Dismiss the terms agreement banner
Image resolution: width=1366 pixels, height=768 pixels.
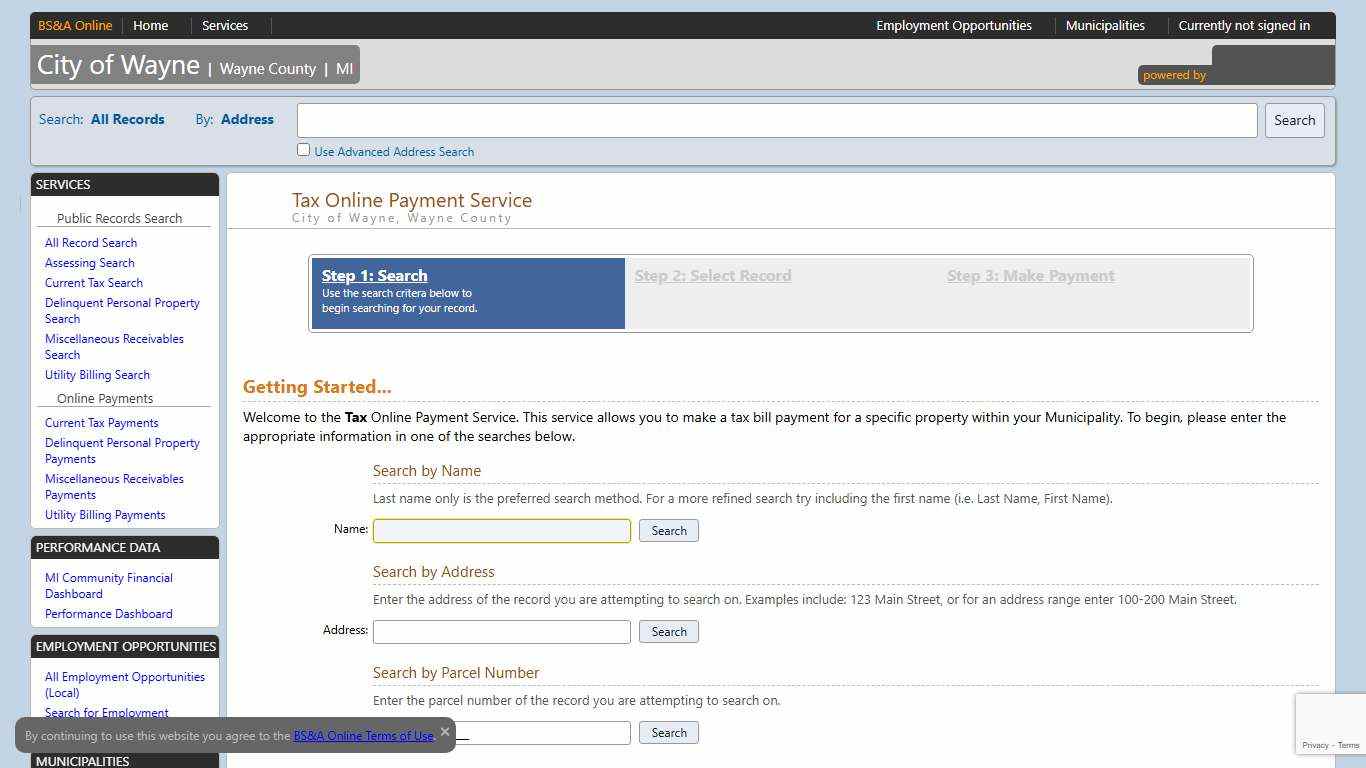pyautogui.click(x=445, y=731)
